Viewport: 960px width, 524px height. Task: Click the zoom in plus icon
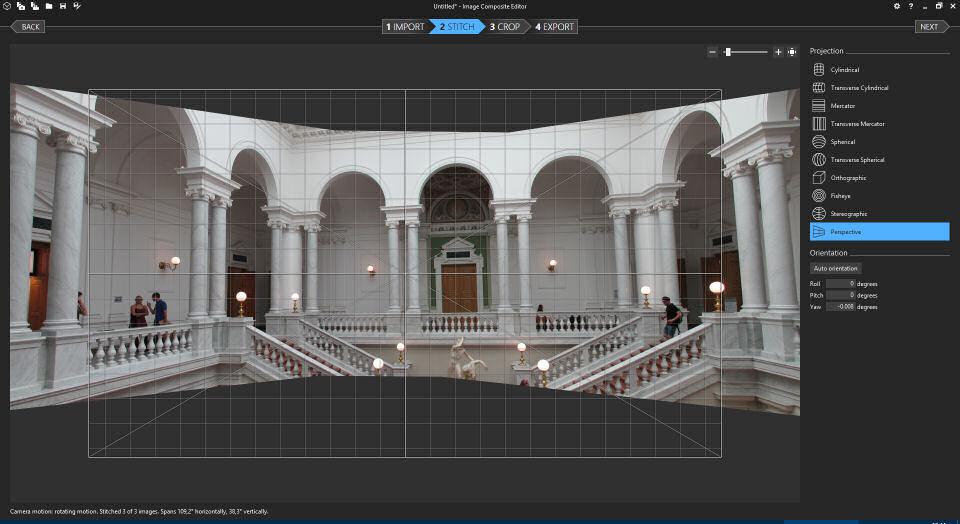pyautogui.click(x=778, y=52)
